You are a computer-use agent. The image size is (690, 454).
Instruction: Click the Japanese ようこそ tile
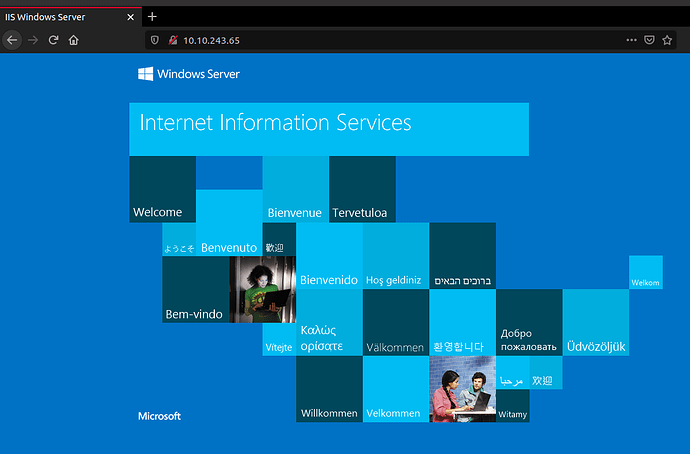pos(179,239)
